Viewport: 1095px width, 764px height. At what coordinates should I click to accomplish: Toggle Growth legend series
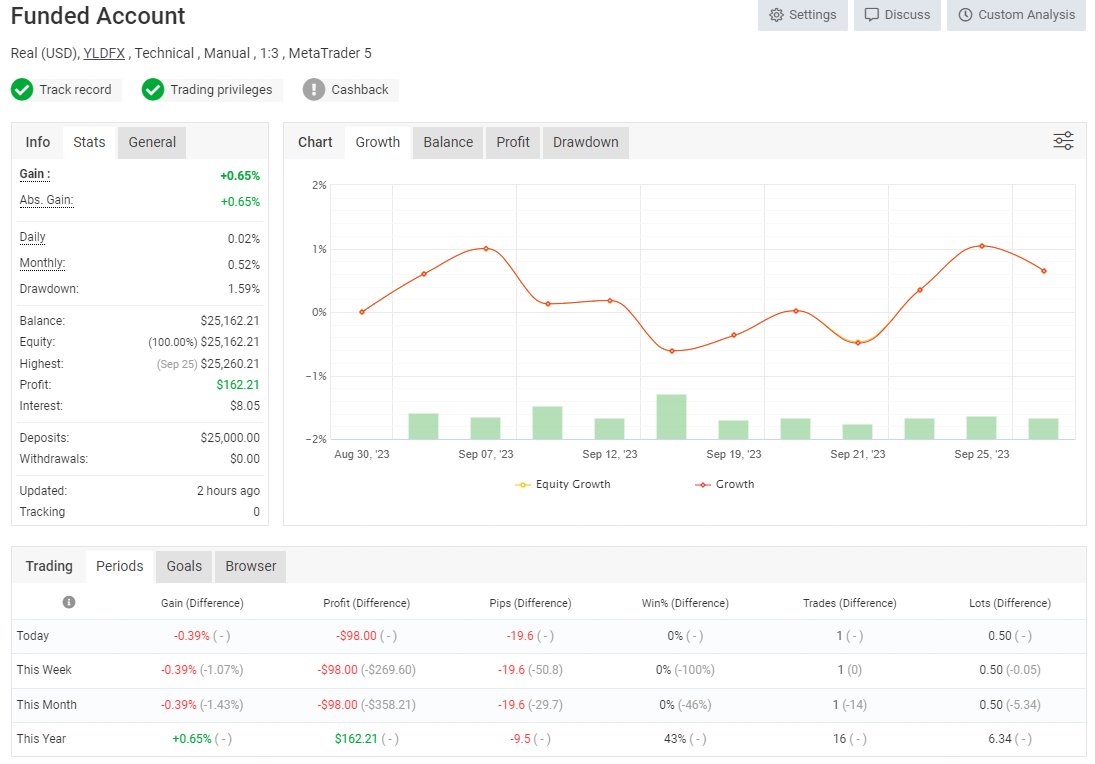(725, 484)
